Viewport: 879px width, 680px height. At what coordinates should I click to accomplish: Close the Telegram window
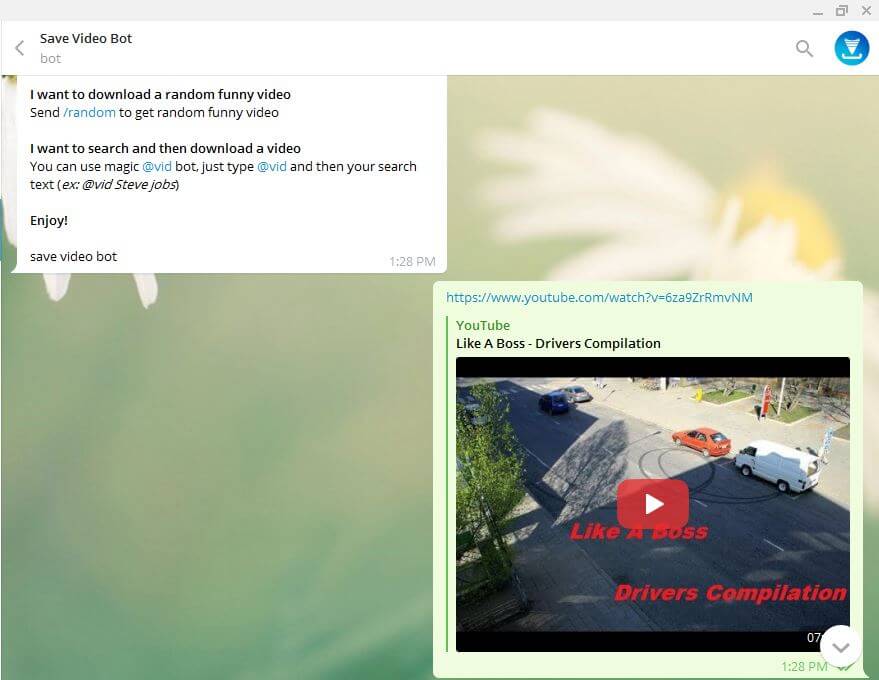click(x=866, y=11)
